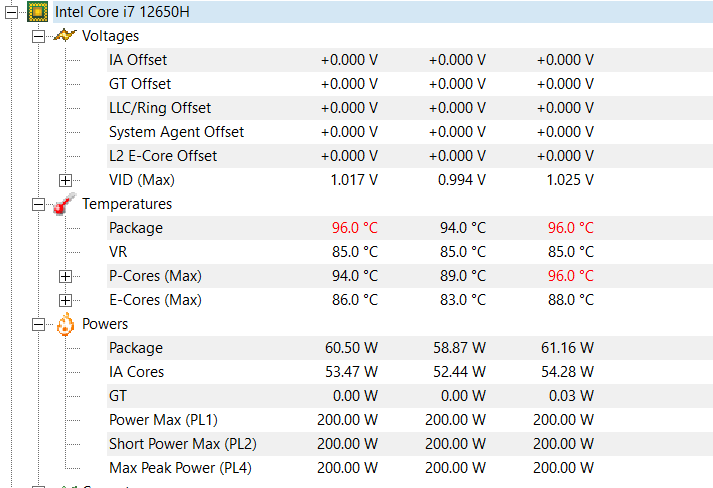Select the VID (Max) label
The image size is (713, 488).
tap(142, 180)
